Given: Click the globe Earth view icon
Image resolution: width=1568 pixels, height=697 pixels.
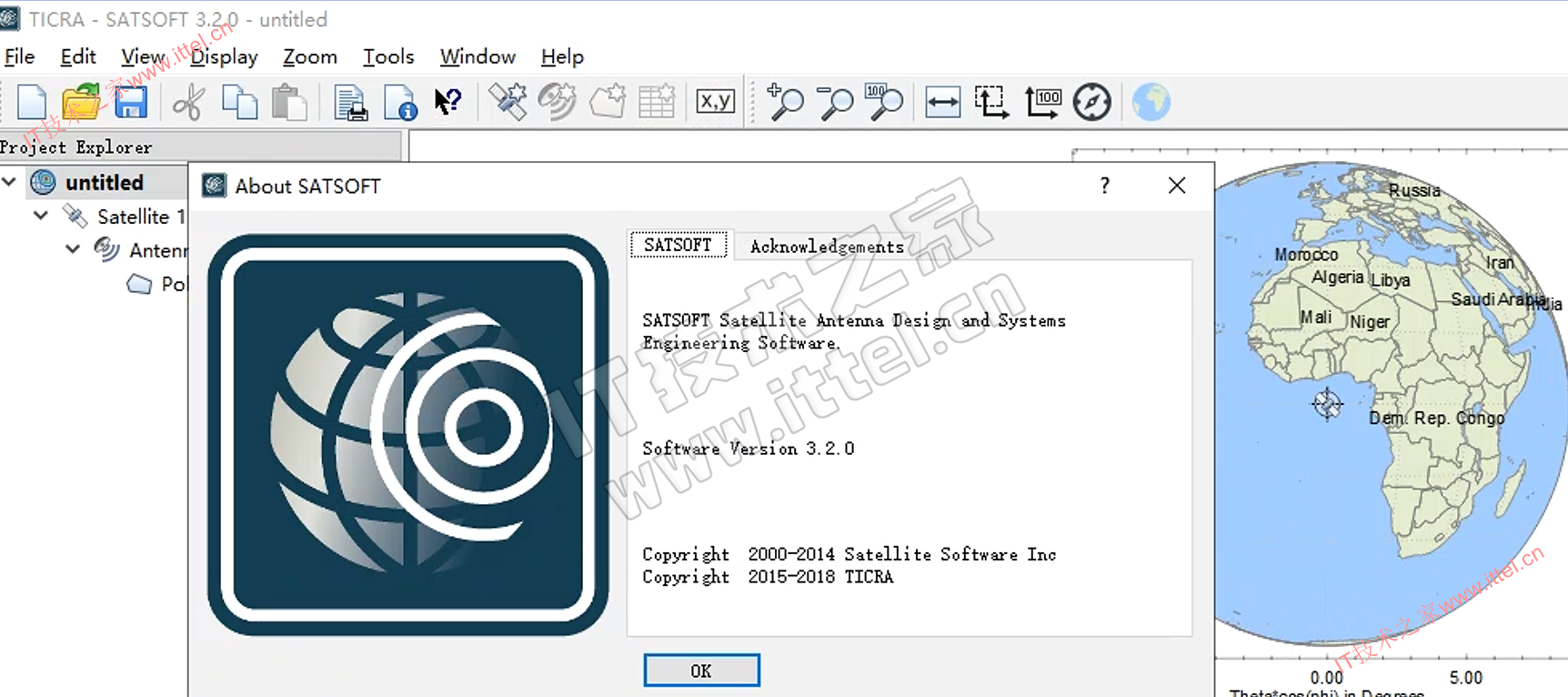Looking at the screenshot, I should pyautogui.click(x=1151, y=102).
